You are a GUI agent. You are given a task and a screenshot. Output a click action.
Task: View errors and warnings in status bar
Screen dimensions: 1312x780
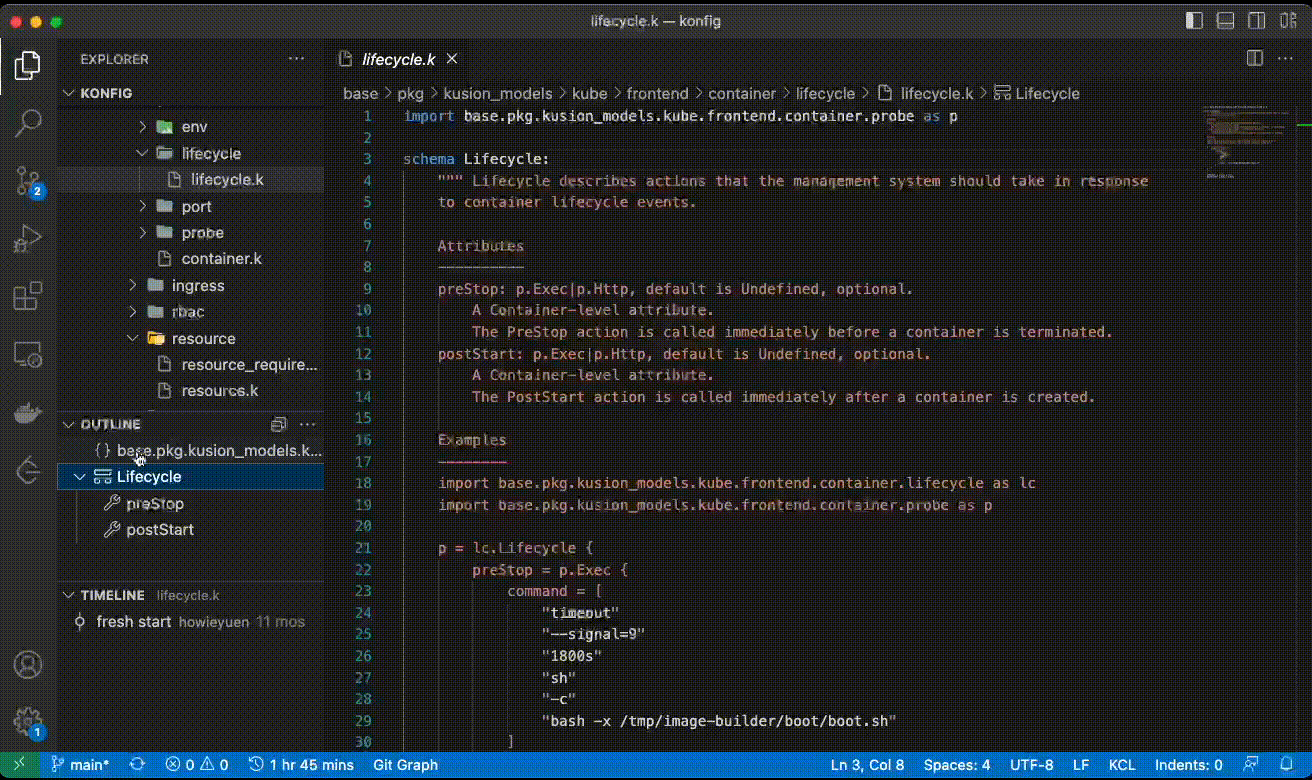coord(196,764)
